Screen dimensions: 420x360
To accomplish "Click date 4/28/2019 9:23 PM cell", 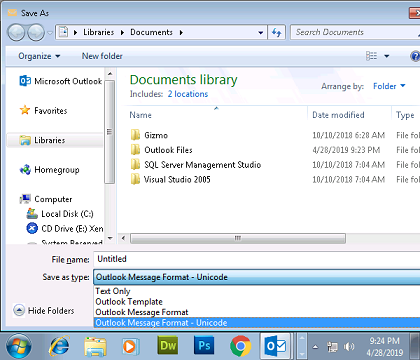I will click(x=346, y=150).
